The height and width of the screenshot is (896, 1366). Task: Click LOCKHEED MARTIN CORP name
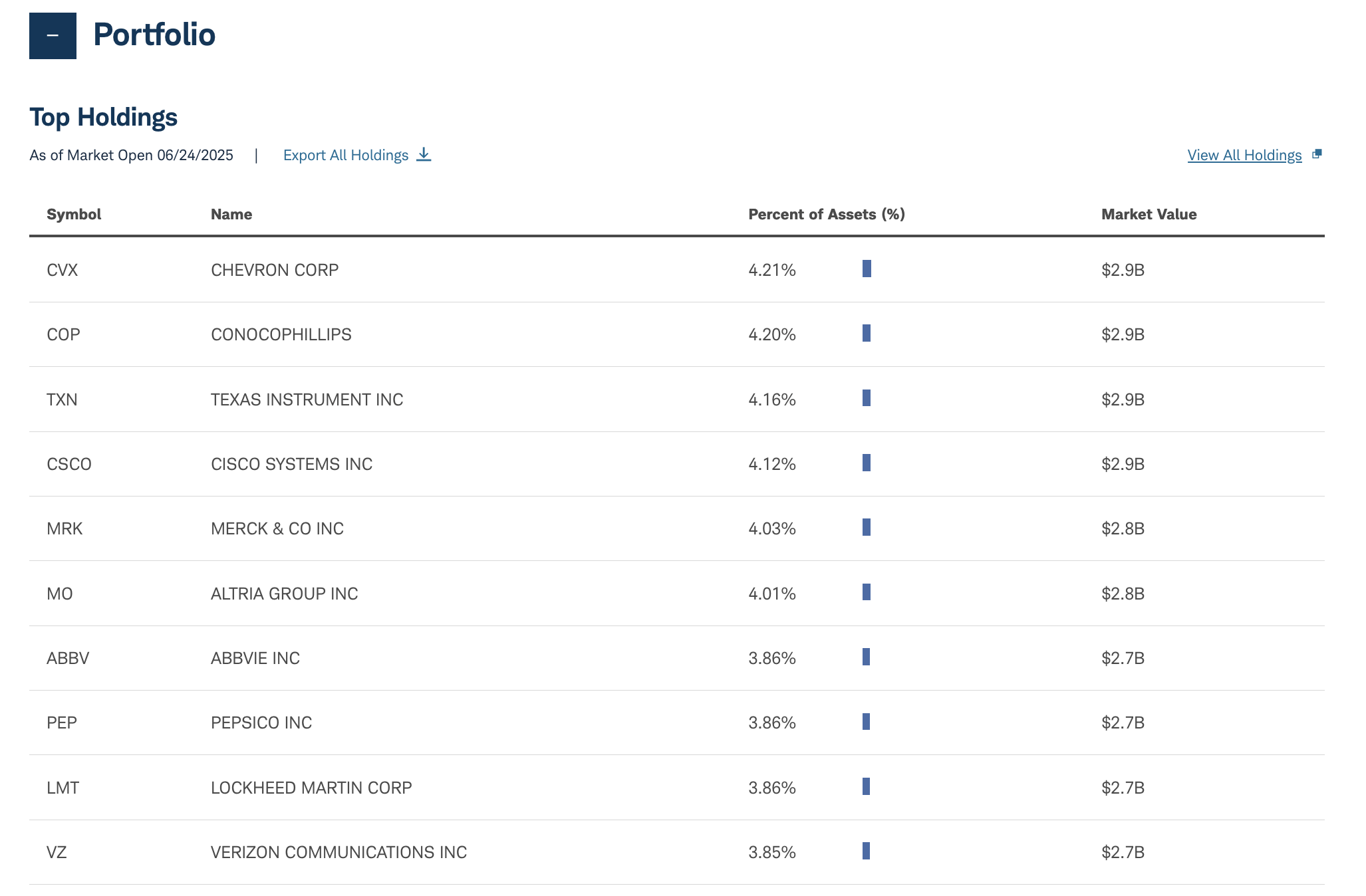click(311, 788)
